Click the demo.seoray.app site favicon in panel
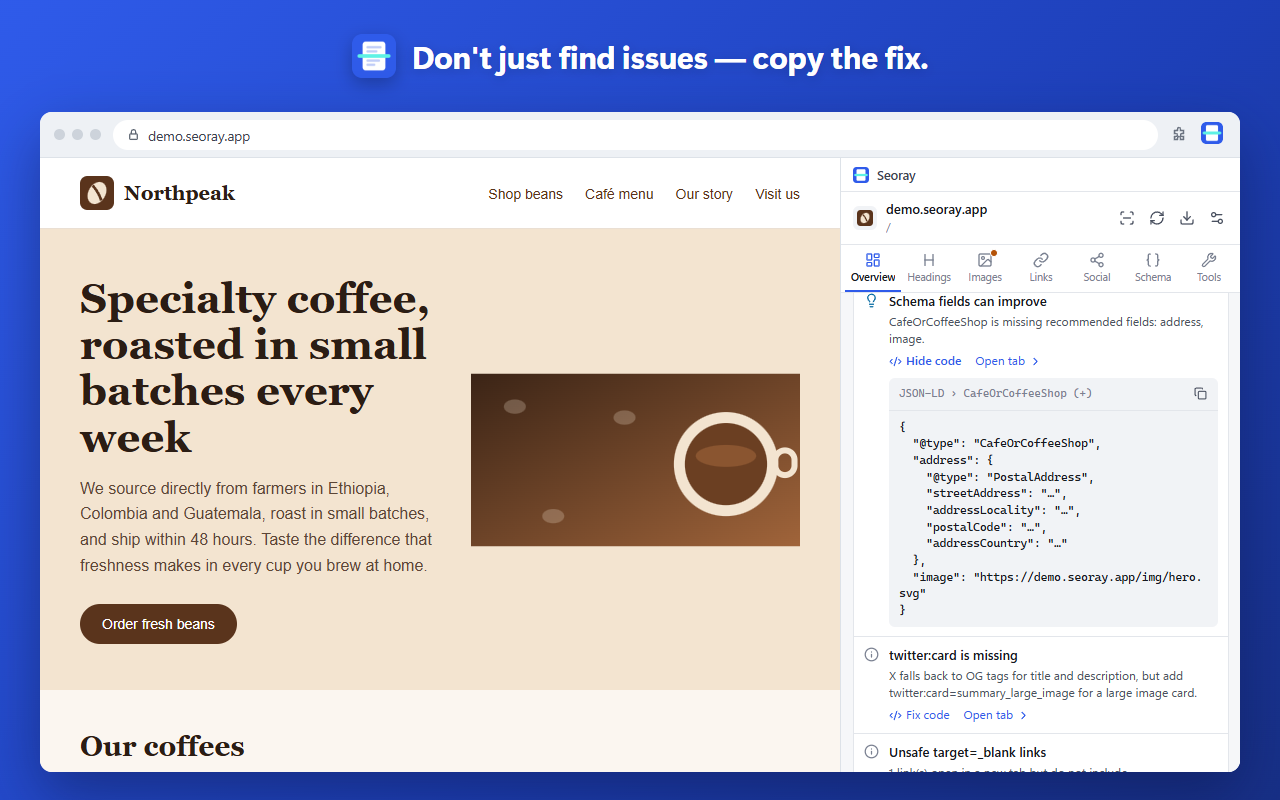 pos(865,218)
